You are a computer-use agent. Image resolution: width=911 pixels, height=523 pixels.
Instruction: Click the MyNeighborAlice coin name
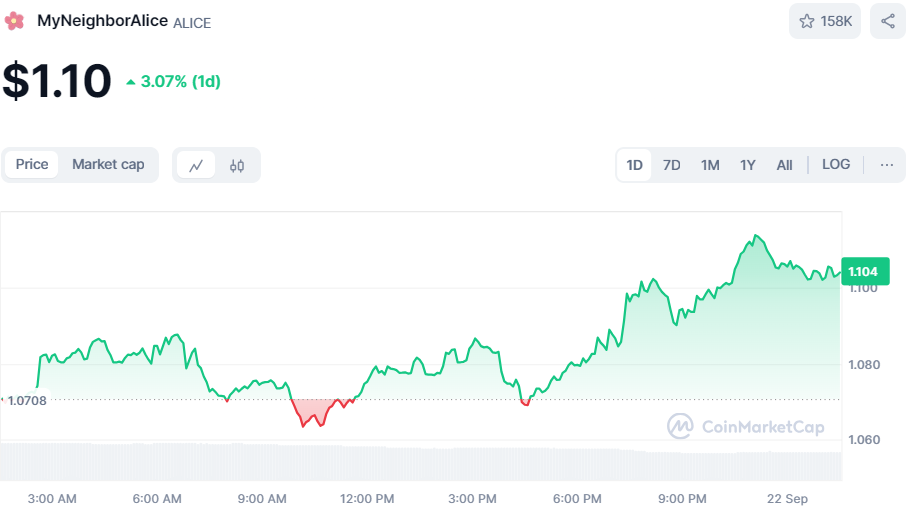point(102,21)
